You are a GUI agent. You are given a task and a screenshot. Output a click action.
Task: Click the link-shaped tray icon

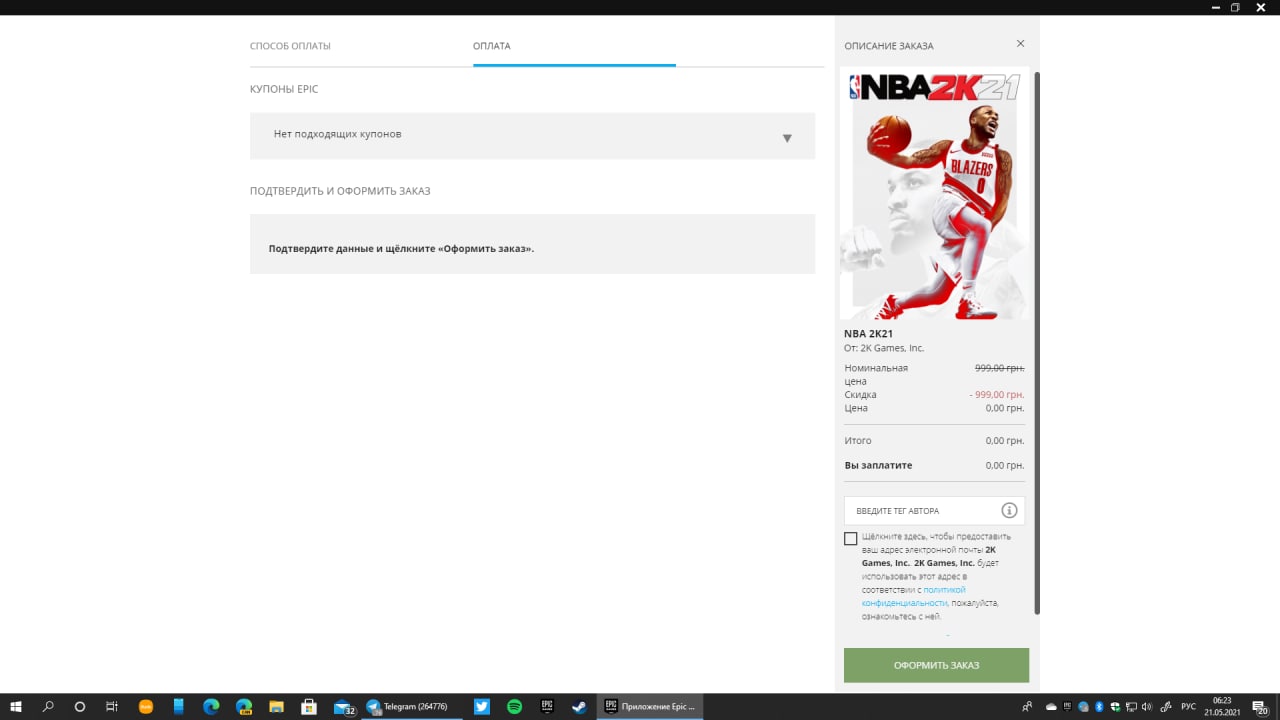coord(1164,707)
